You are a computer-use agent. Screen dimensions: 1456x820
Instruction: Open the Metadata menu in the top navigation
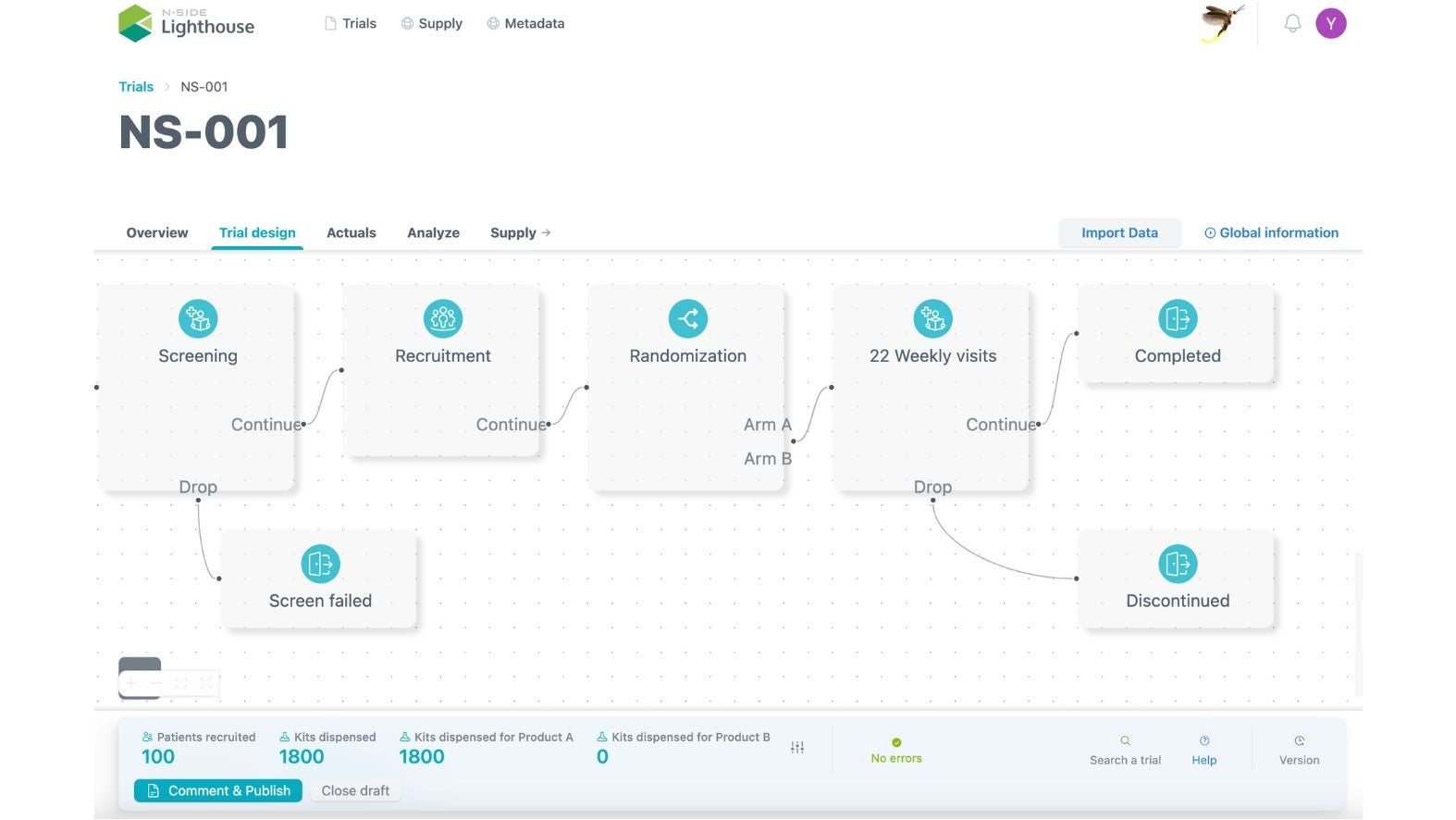(525, 24)
